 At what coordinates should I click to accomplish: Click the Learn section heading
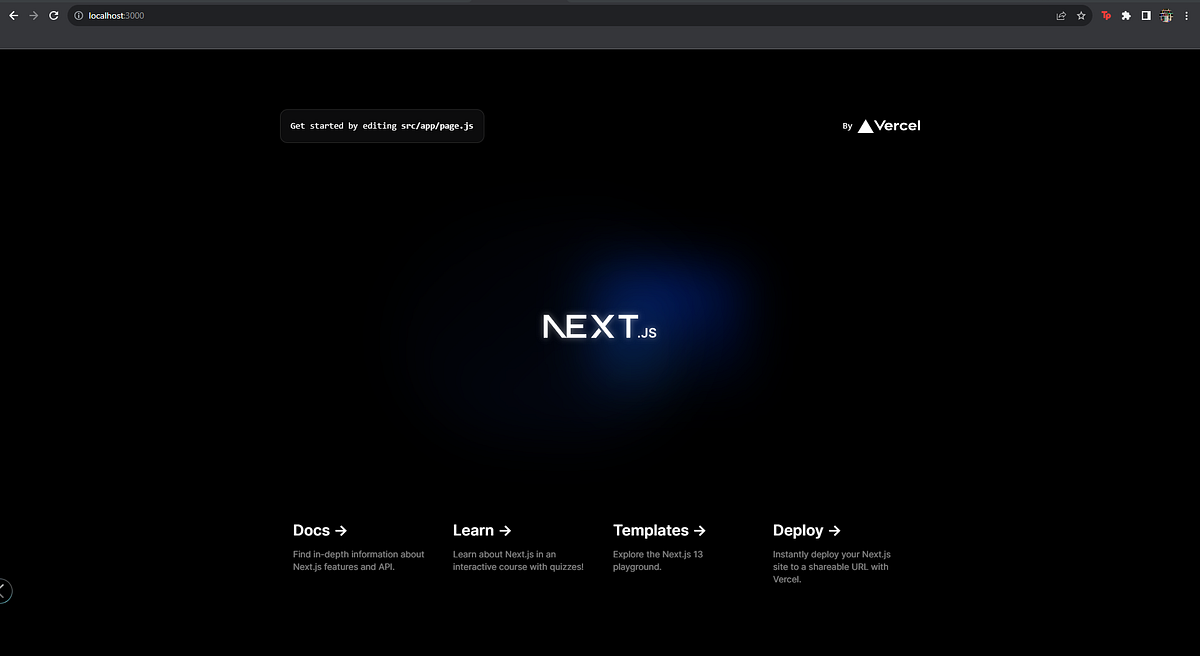(x=481, y=530)
